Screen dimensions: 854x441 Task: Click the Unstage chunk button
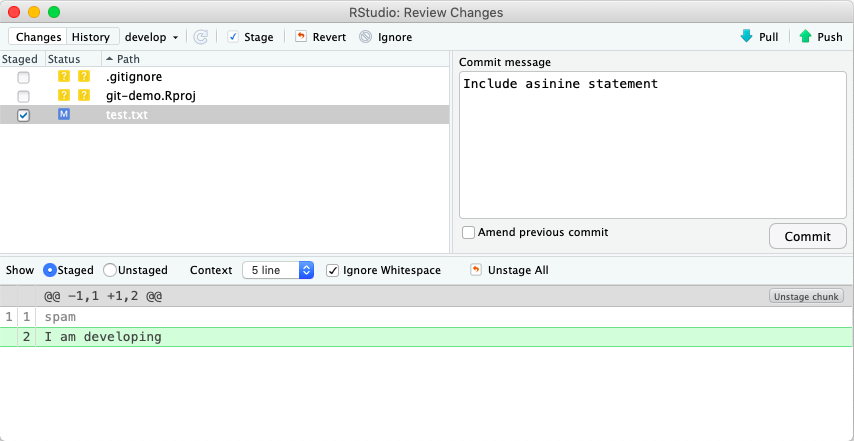(807, 297)
